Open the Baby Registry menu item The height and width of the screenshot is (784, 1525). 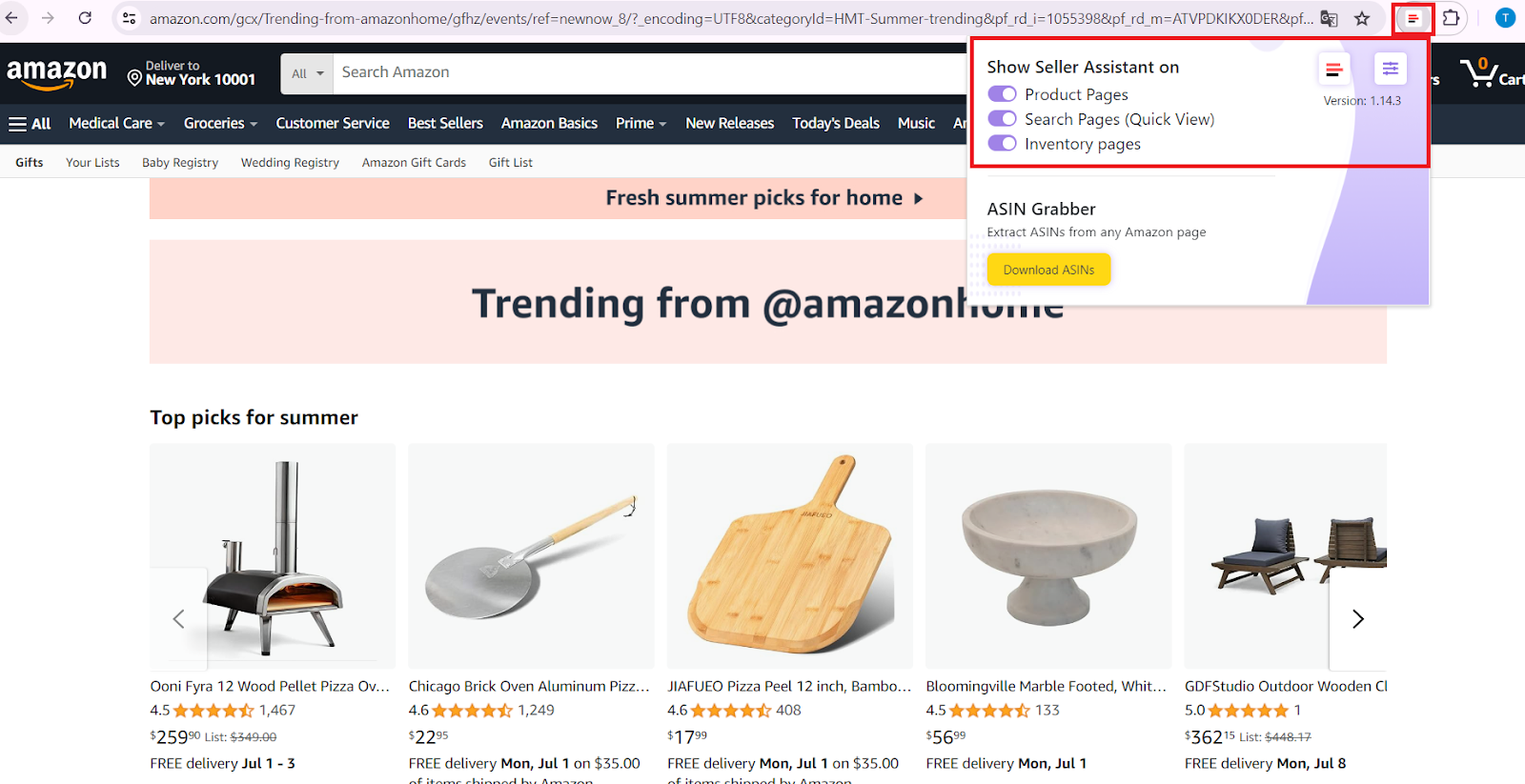point(179,162)
